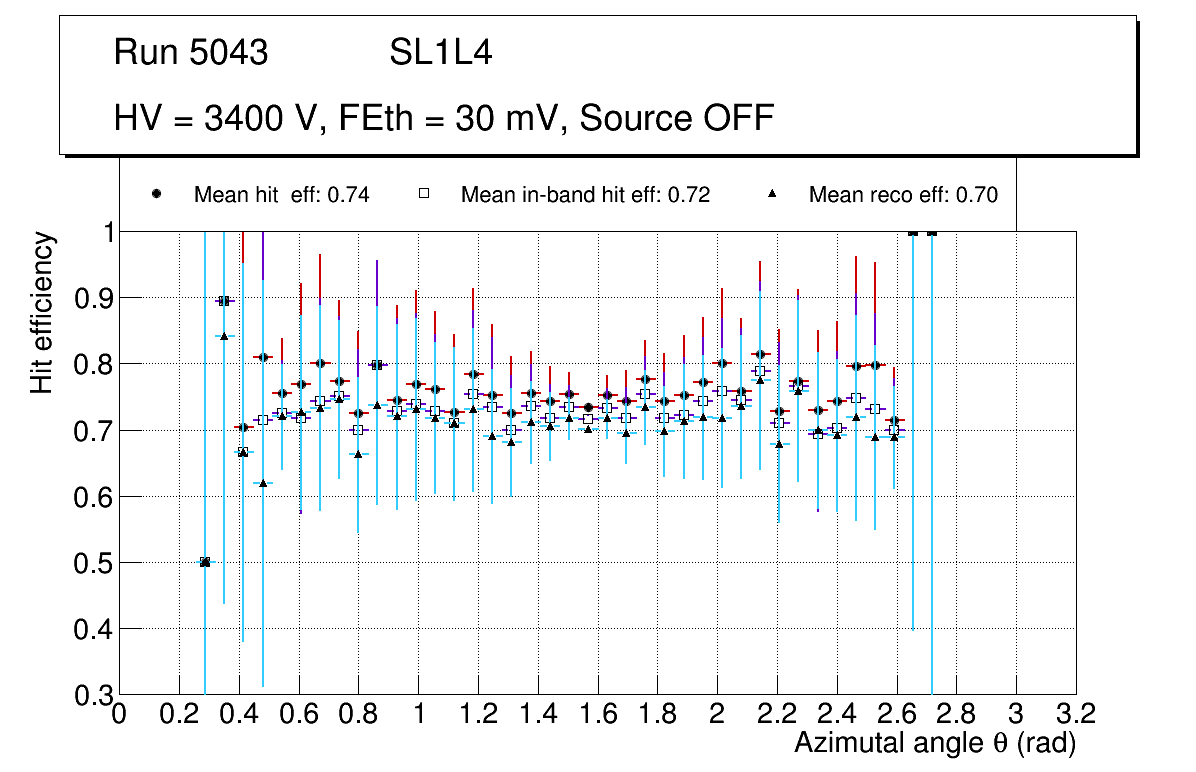1196x772 pixels.
Task: Click the 'SL1L4' label in the title box
Action: (440, 53)
